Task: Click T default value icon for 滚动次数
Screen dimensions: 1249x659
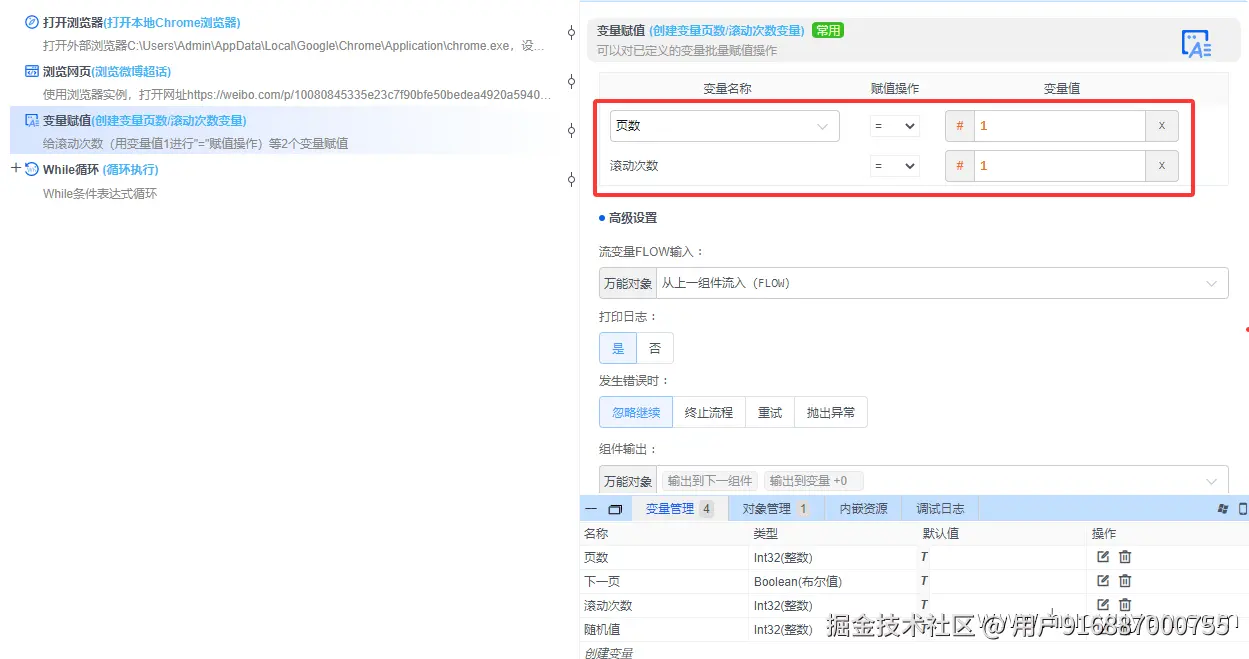Action: 924,605
